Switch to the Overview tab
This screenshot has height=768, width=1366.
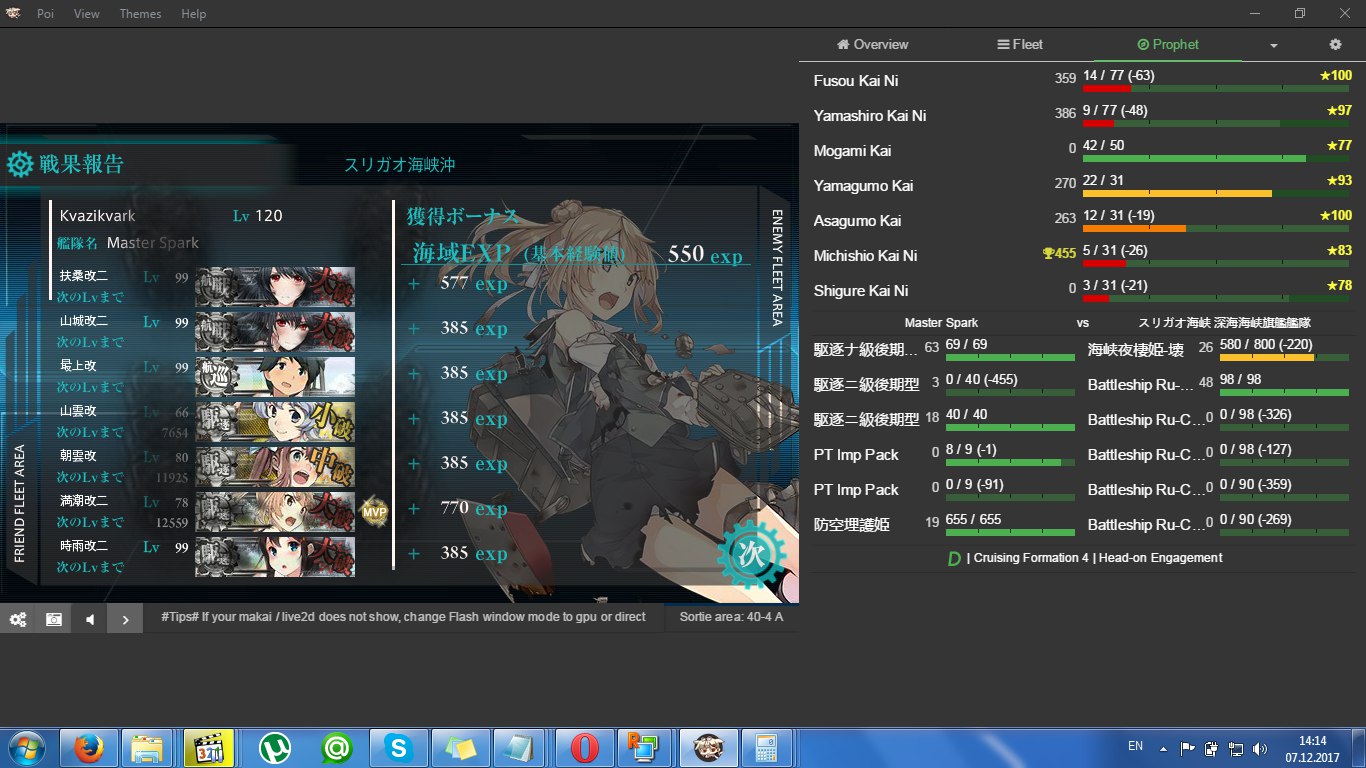pyautogui.click(x=872, y=44)
